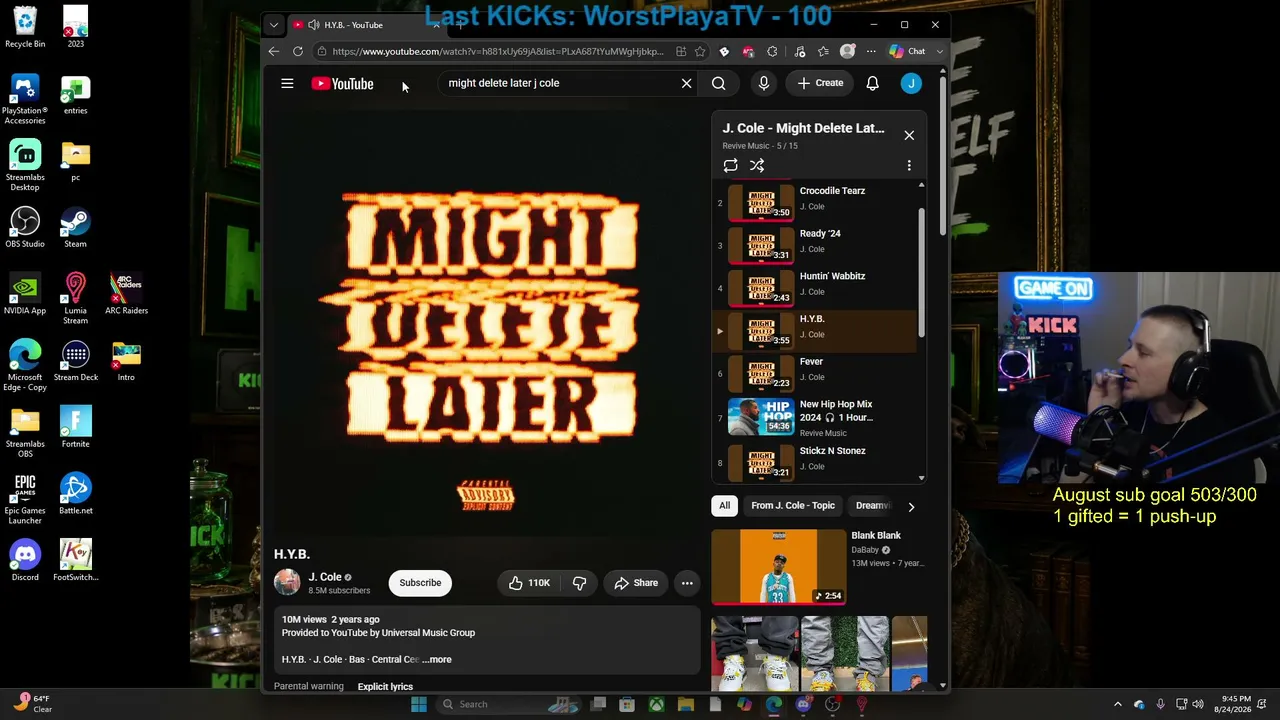Viewport: 1280px width, 720px height.
Task: Select the Epic Games Launcher desktop icon
Action: [25, 500]
